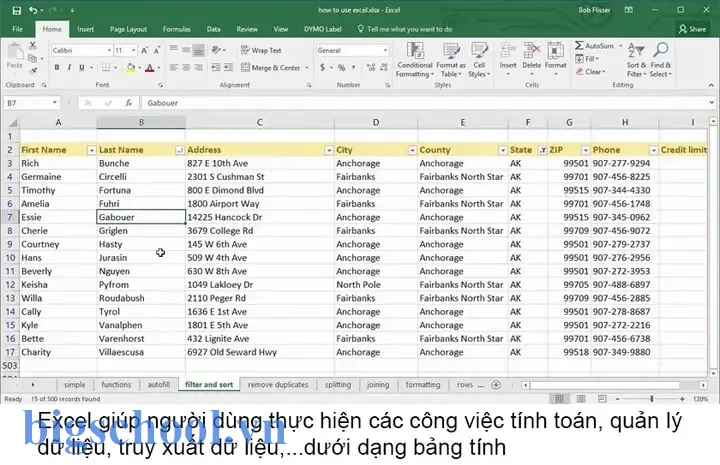Screen dimensions: 720x465
Task: Click the Share button
Action: tap(692, 29)
